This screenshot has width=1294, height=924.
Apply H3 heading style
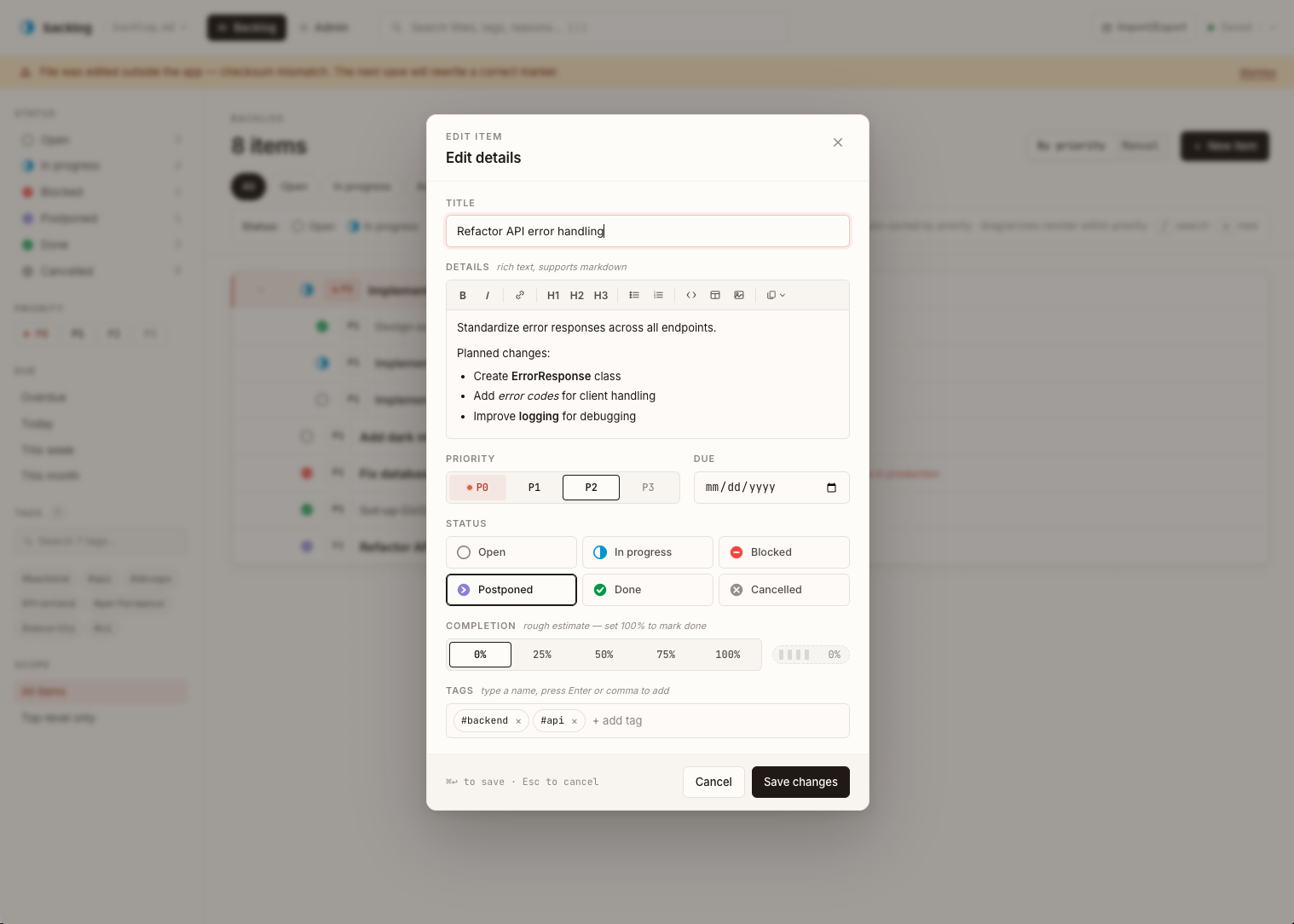point(601,295)
